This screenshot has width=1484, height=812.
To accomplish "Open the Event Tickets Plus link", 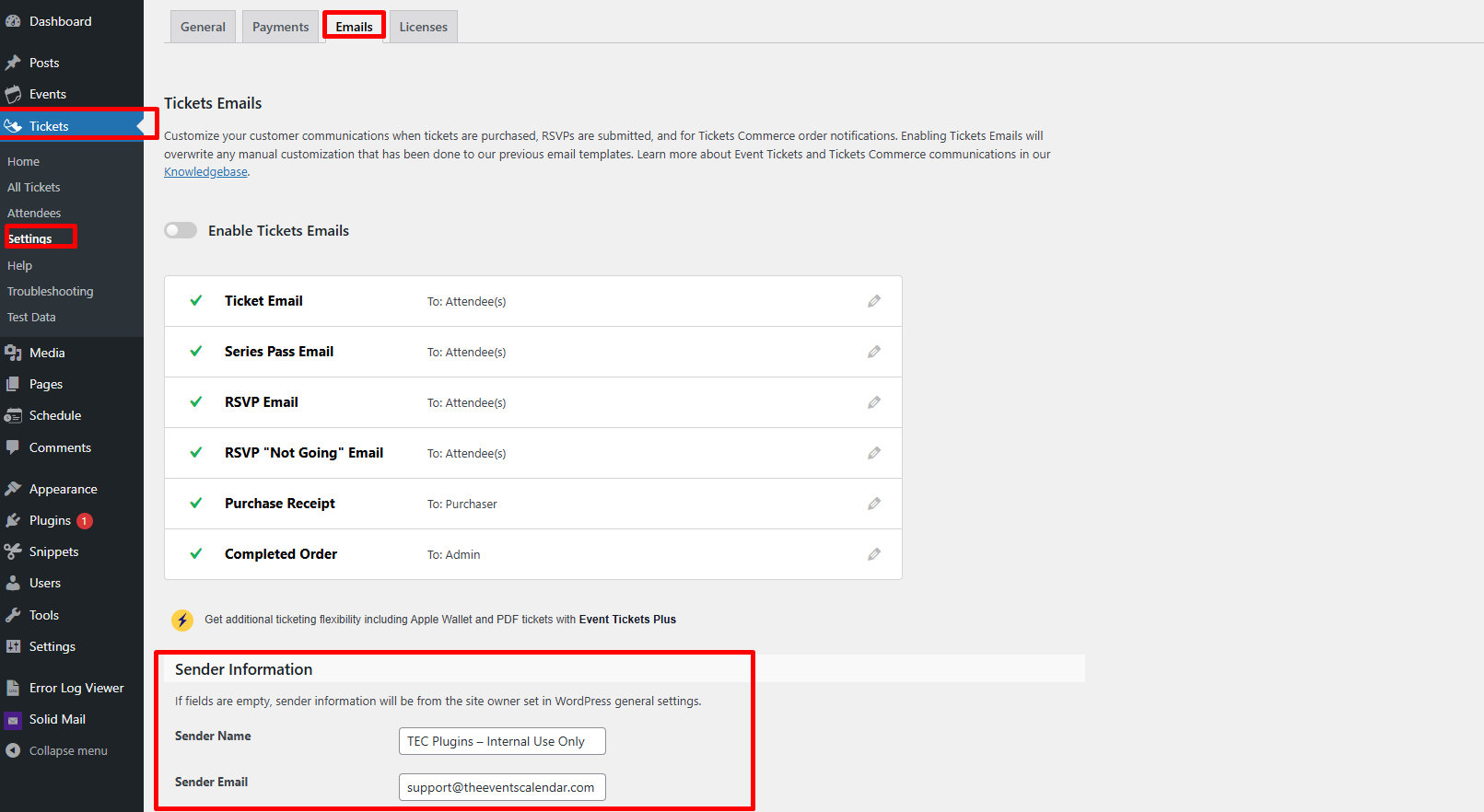I will pyautogui.click(x=627, y=620).
